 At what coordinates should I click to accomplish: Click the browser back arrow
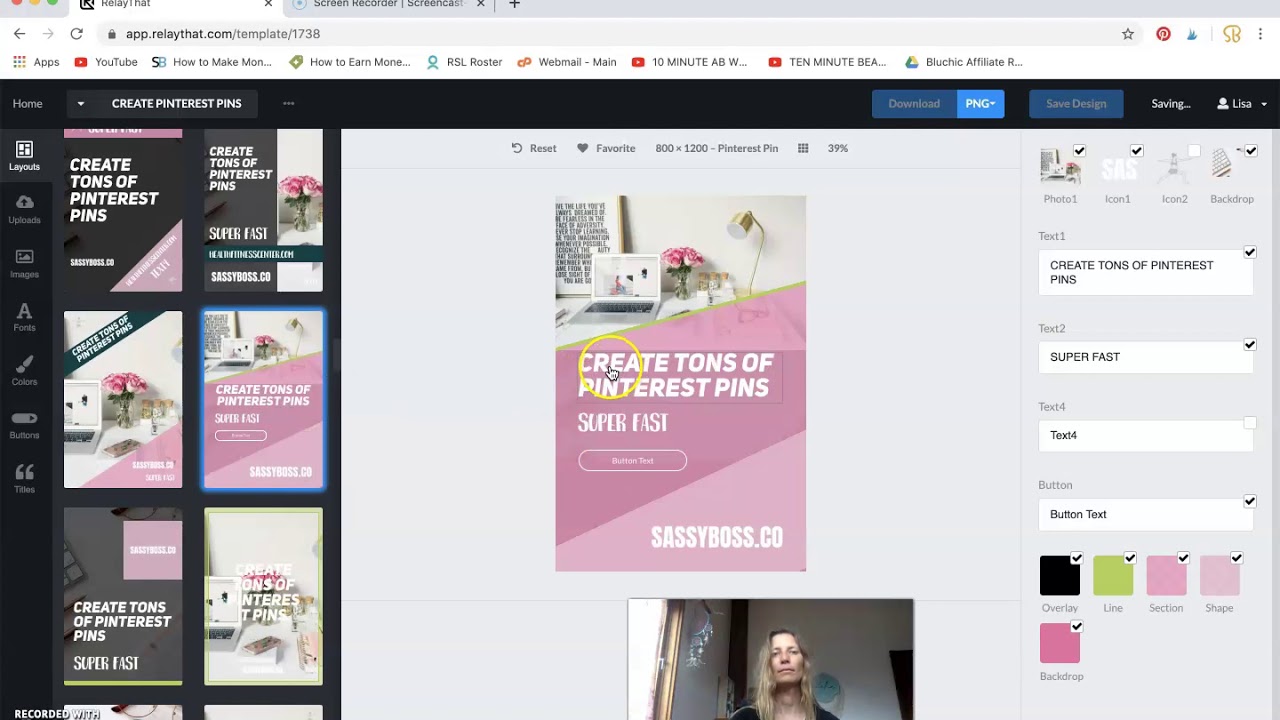(19, 34)
